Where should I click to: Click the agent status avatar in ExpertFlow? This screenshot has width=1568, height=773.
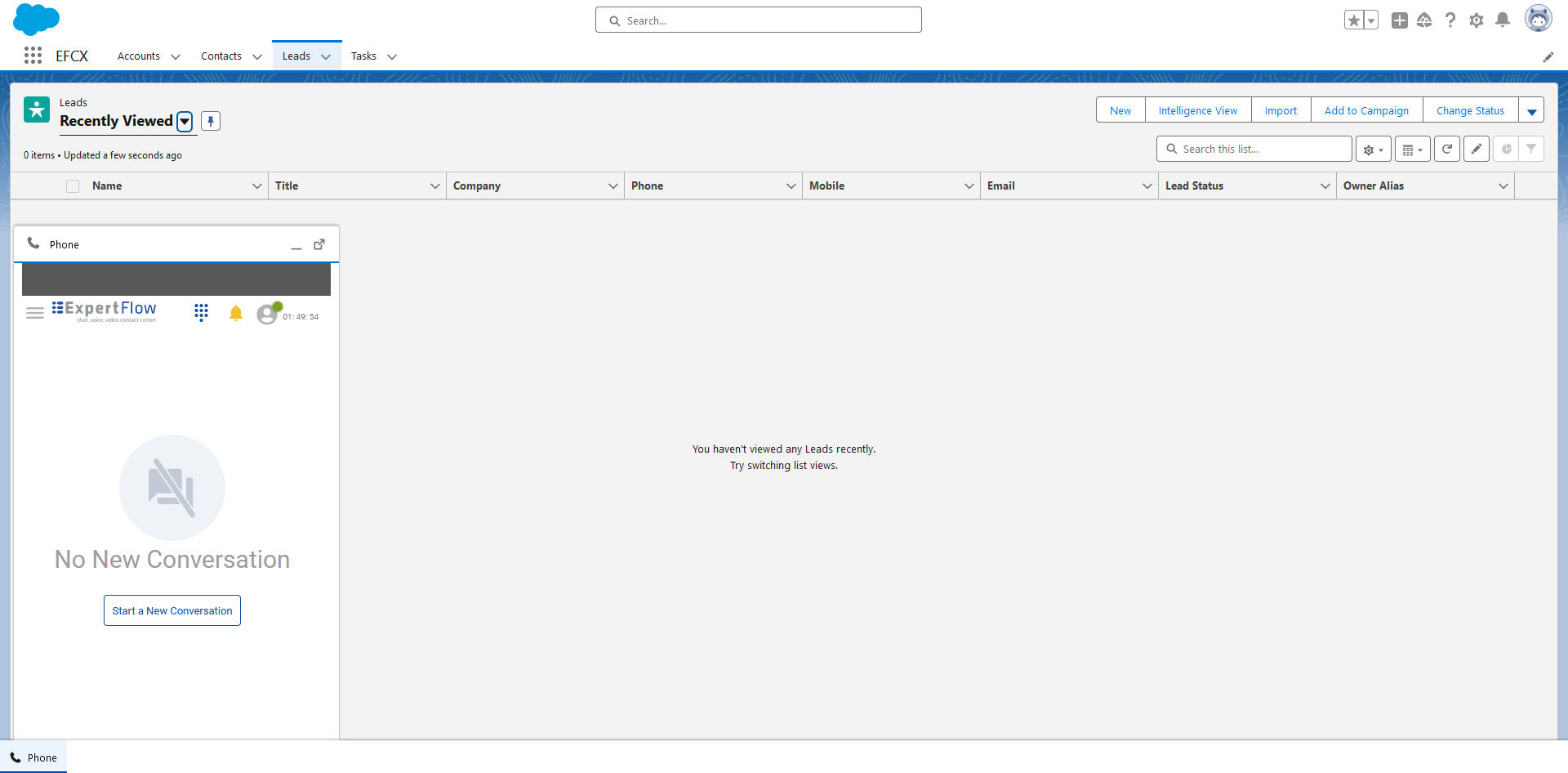267,314
